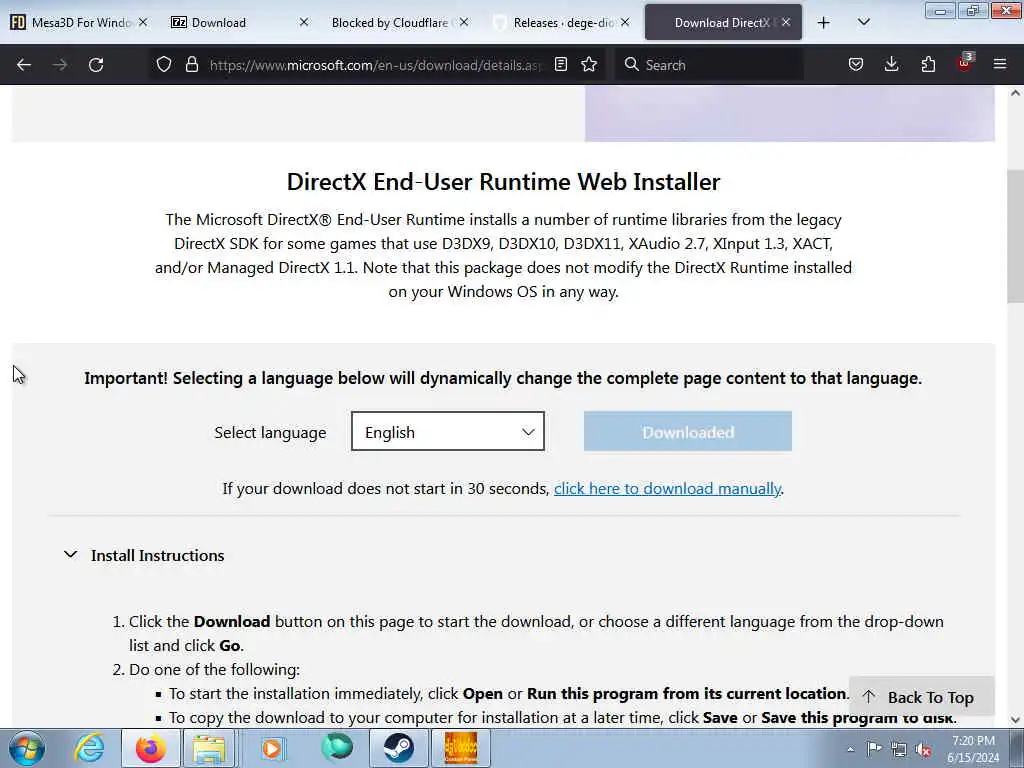The width and height of the screenshot is (1024, 768).
Task: Go back to previous page
Action: point(24,65)
